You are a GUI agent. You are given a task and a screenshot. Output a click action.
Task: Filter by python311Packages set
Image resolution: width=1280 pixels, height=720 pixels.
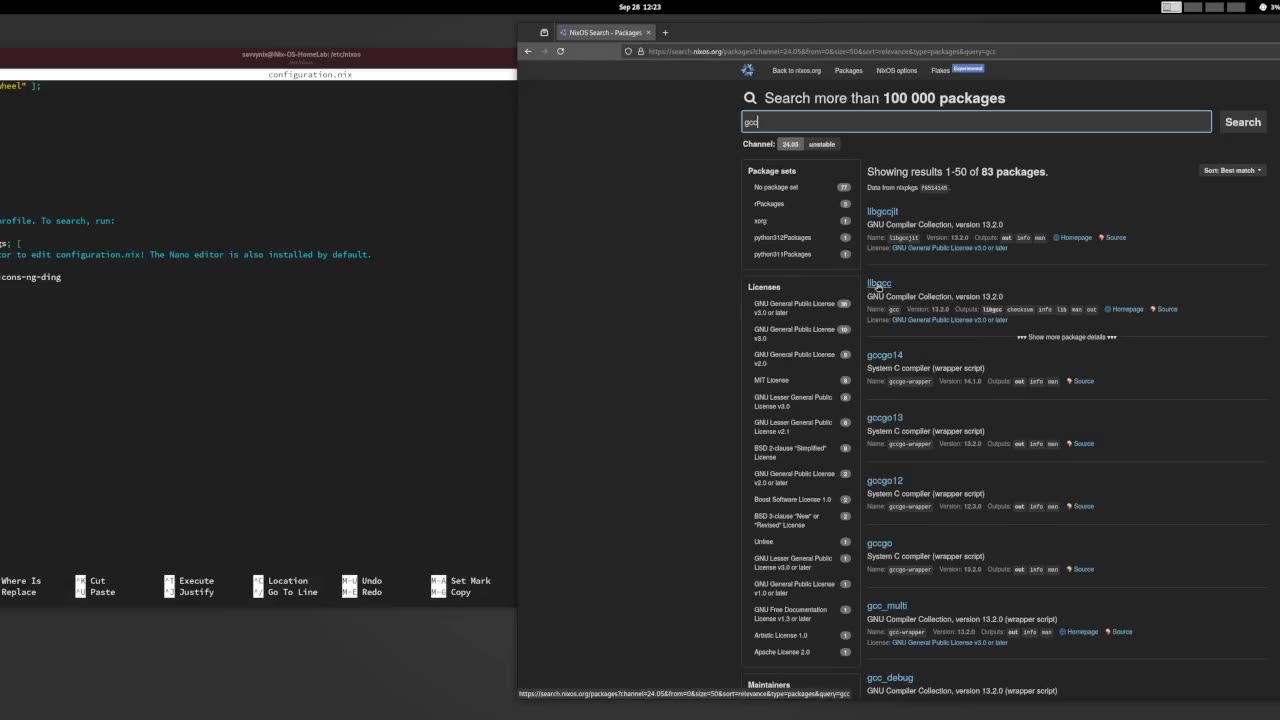tap(801, 254)
